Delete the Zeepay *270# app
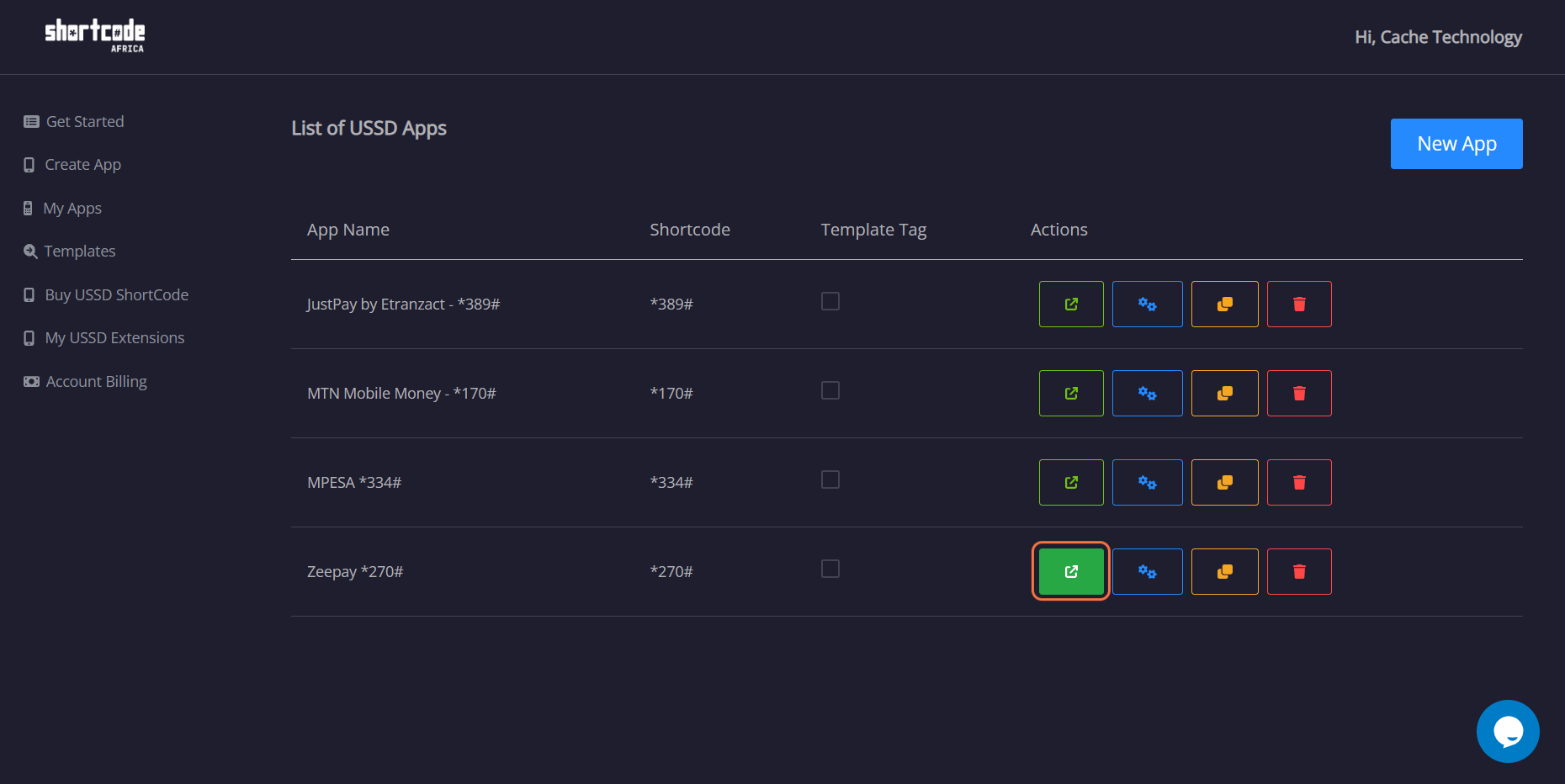 pyautogui.click(x=1299, y=571)
